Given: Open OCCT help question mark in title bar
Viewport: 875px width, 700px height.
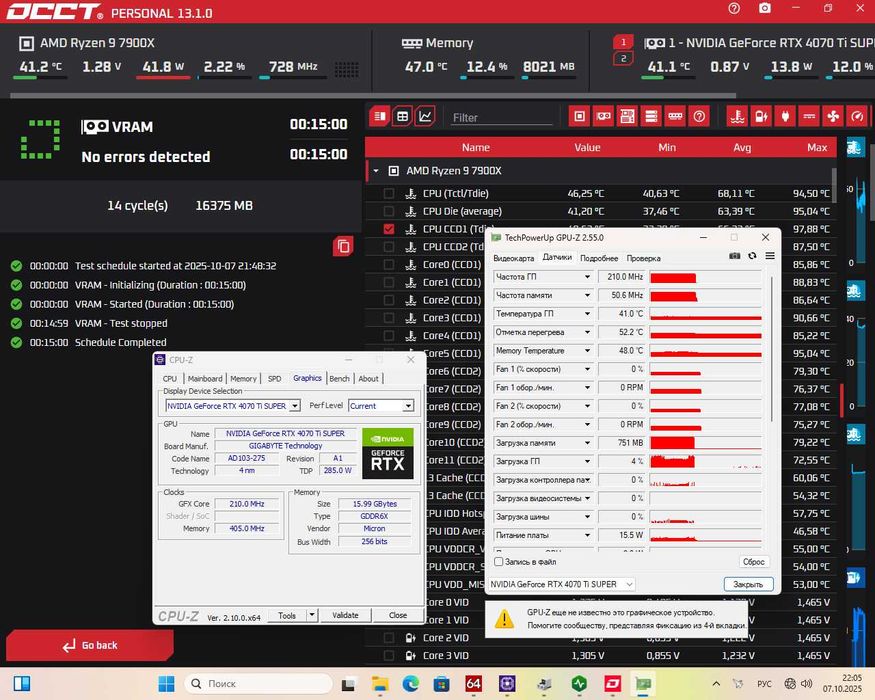Looking at the screenshot, I should tap(734, 8).
